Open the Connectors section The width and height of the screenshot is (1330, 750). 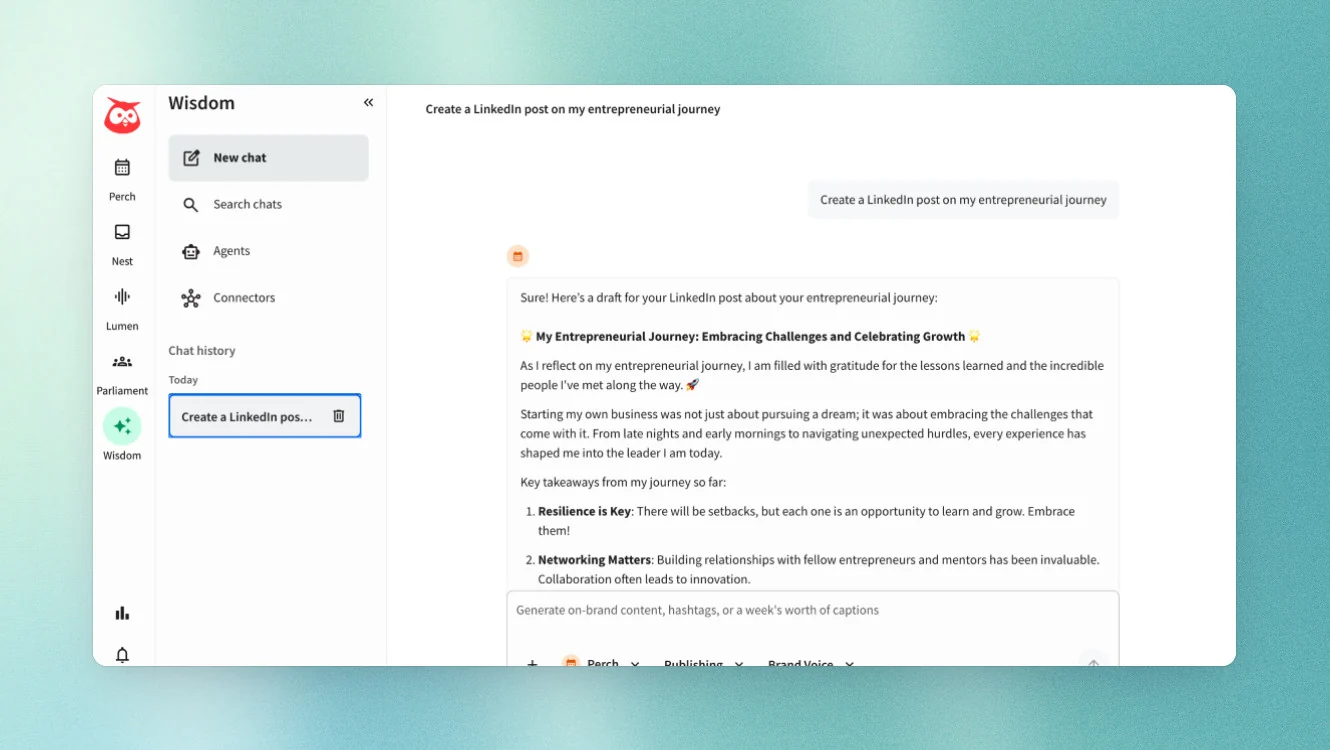(268, 298)
